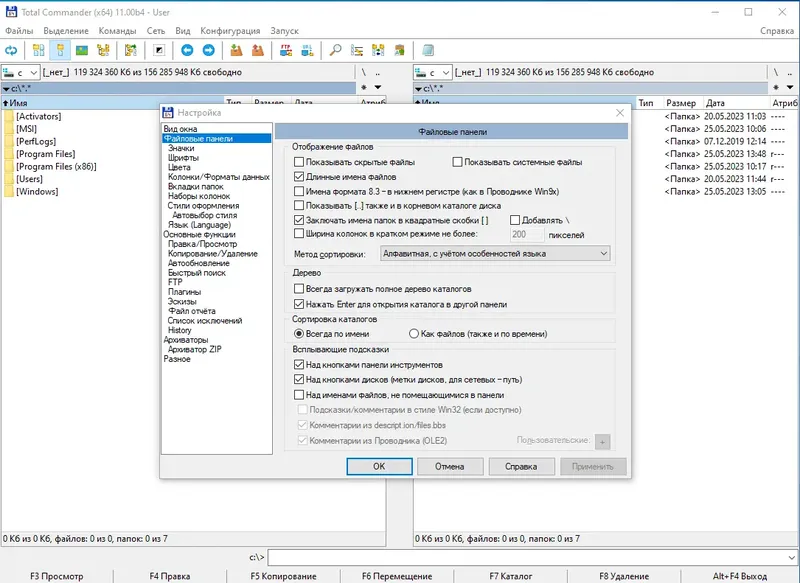Select radio Как файлов (также и по времени)
800x583 pixels.
tap(414, 334)
